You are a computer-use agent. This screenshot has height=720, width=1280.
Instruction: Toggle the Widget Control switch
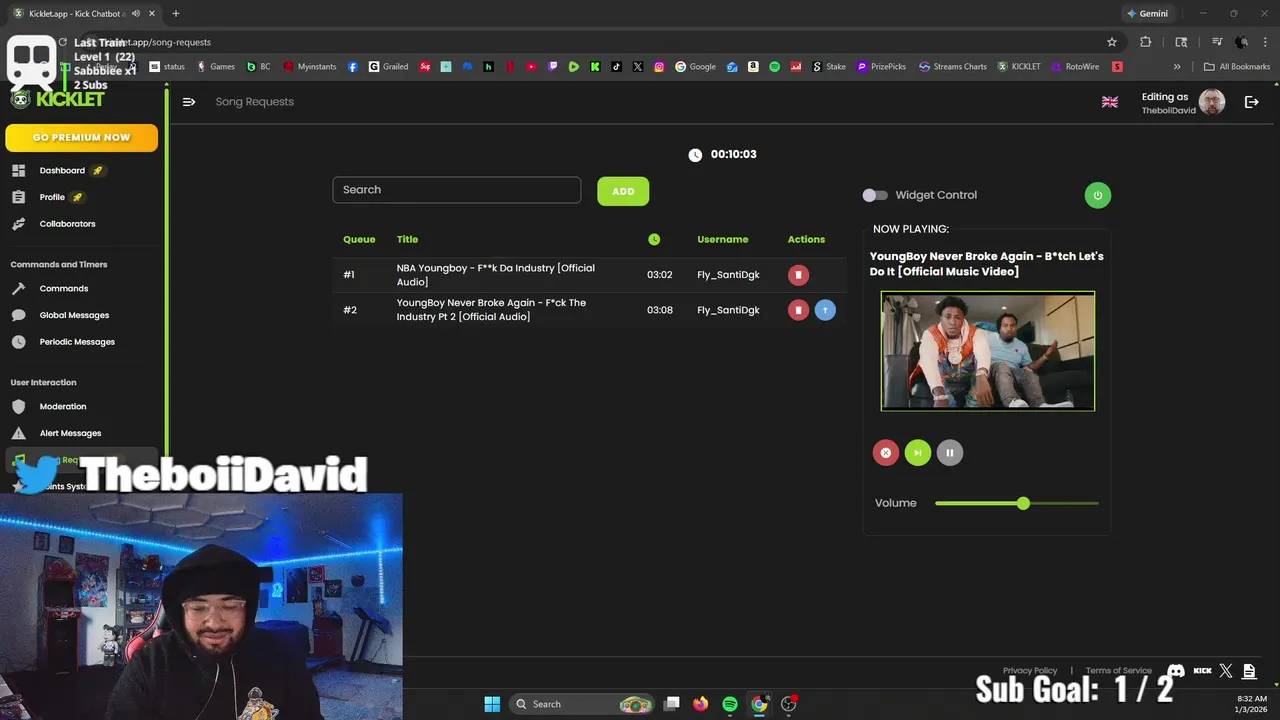click(x=875, y=195)
